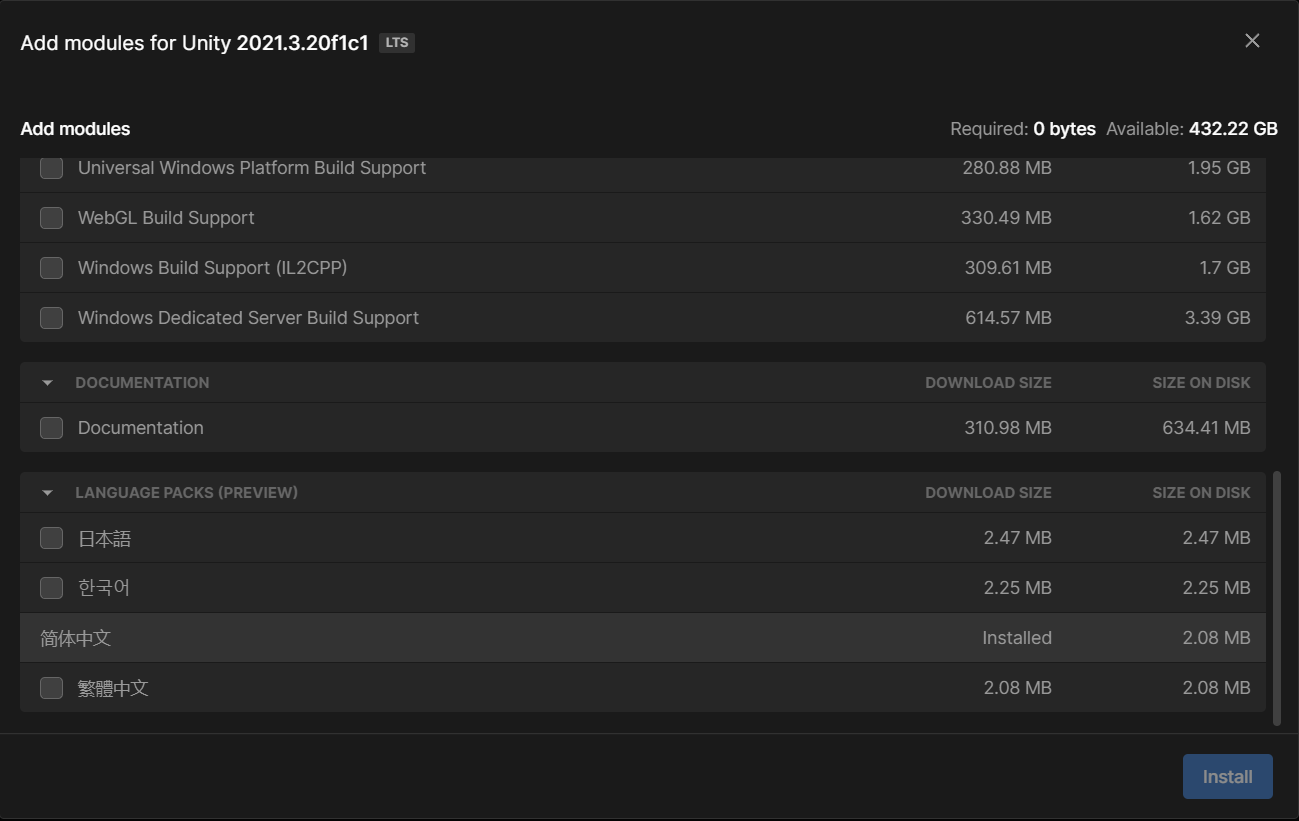Viewport: 1299px width, 821px height.
Task: Close the Add modules dialog
Action: point(1252,41)
